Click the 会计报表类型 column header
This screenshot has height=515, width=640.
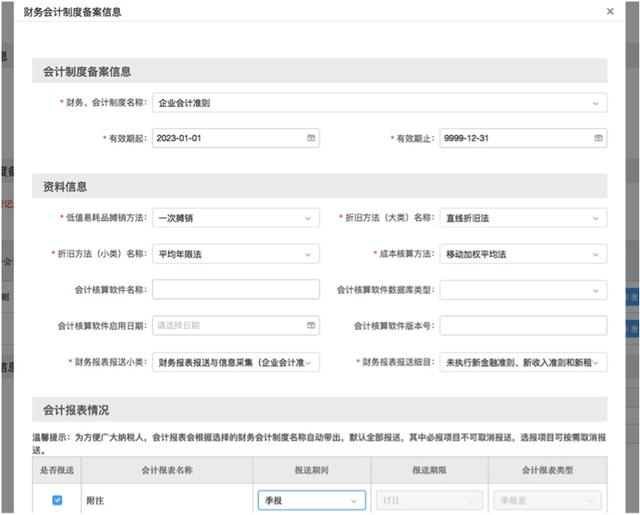(x=547, y=470)
